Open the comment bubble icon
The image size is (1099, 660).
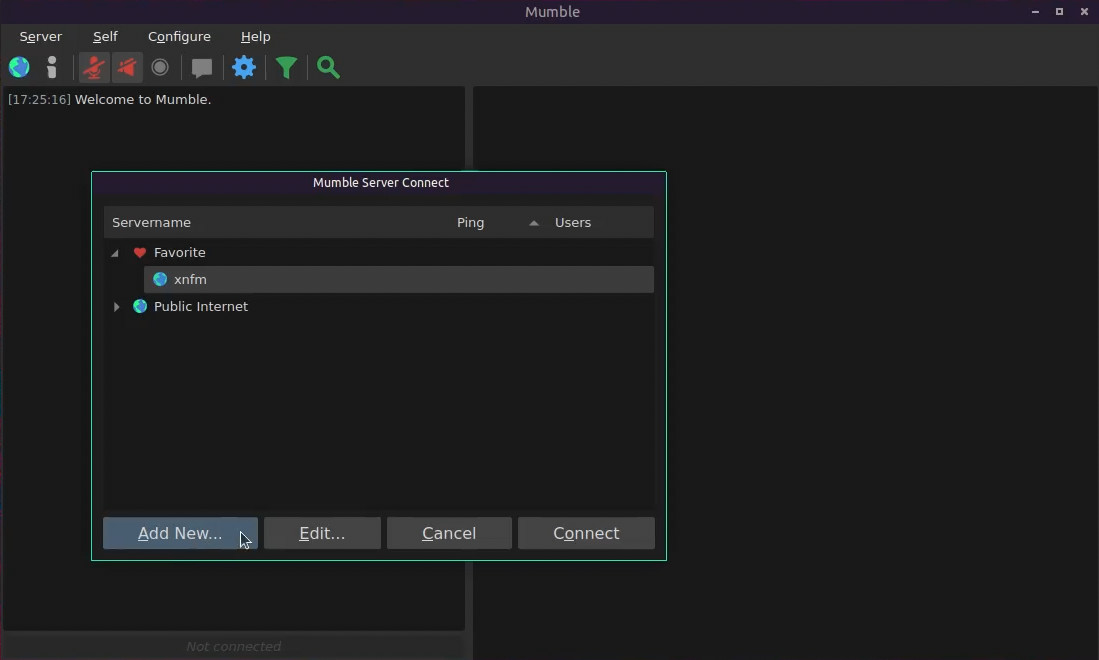tap(202, 68)
